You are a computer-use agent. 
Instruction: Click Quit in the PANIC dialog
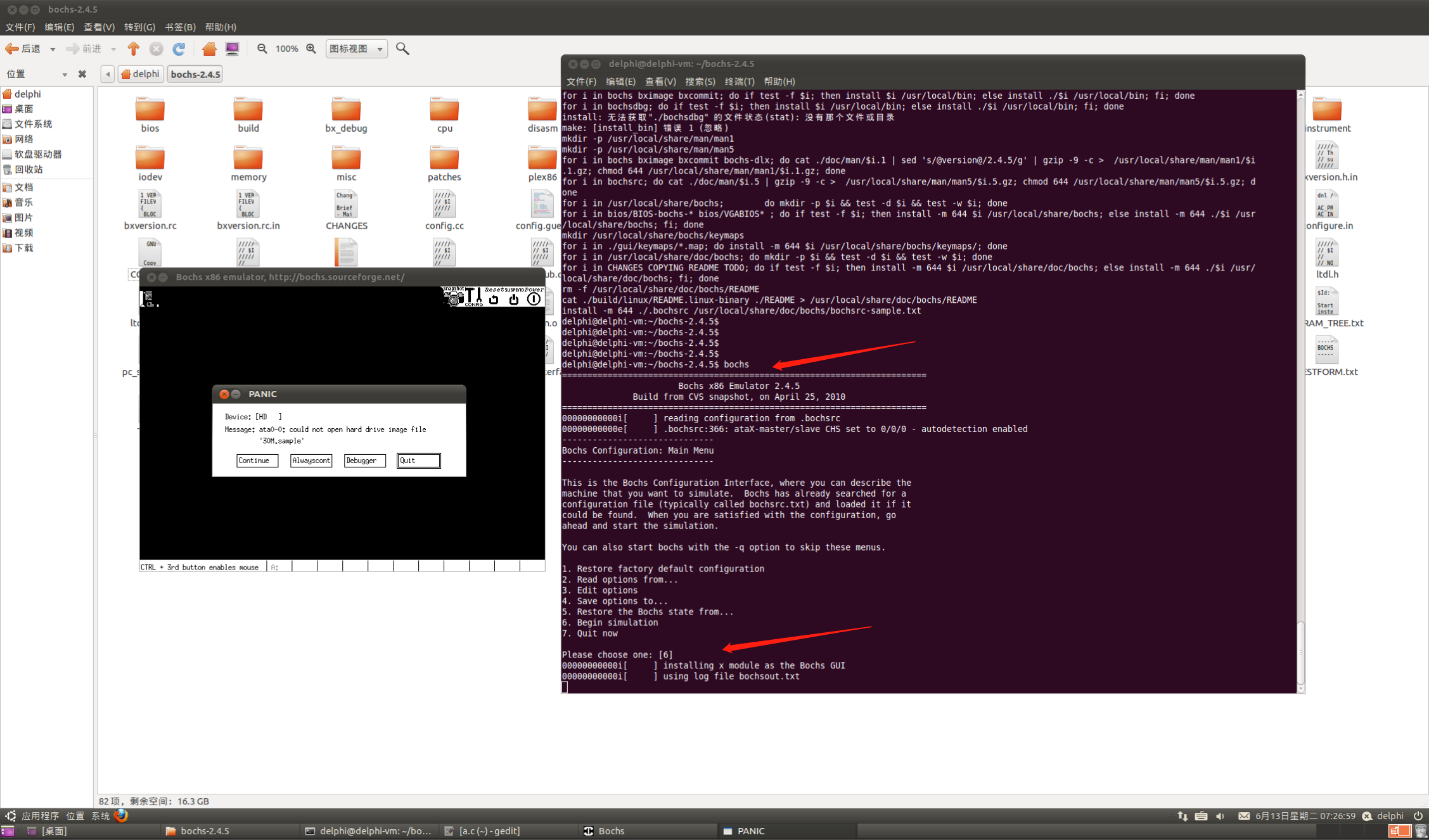click(x=418, y=461)
